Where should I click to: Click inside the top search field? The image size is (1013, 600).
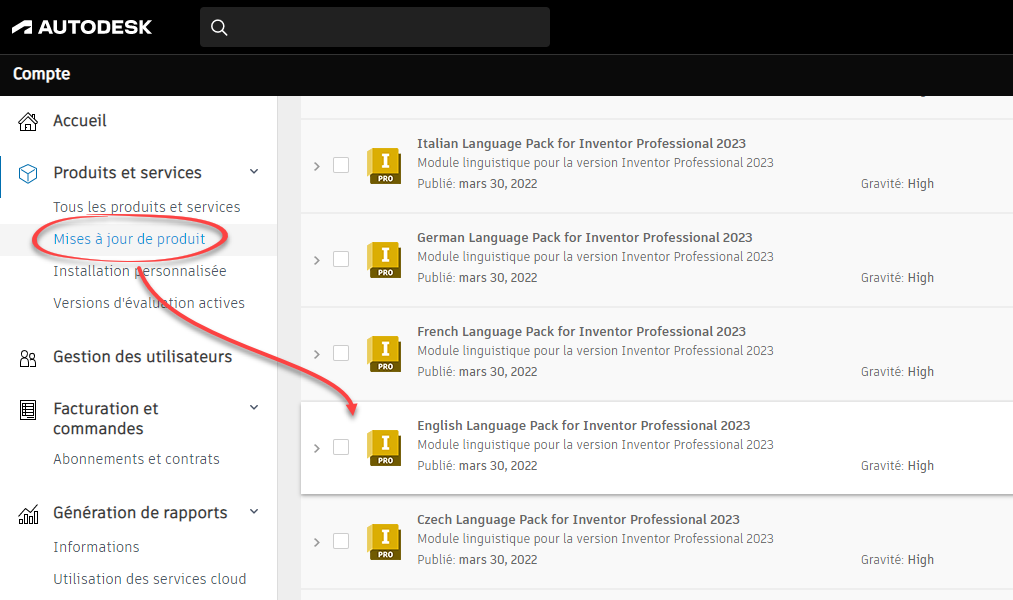(x=390, y=28)
